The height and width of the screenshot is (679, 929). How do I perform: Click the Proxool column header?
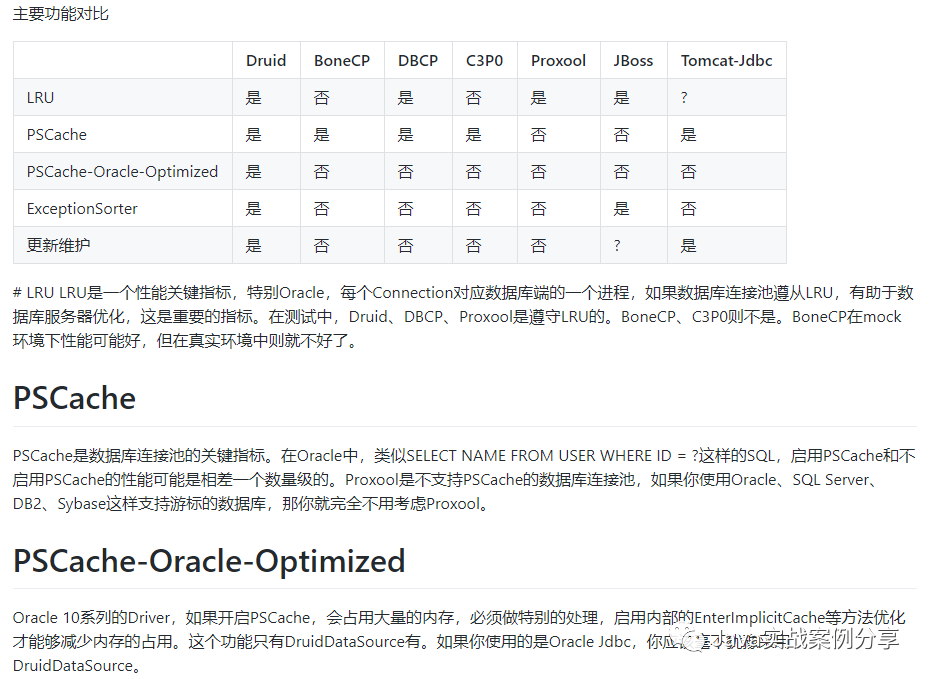point(558,60)
